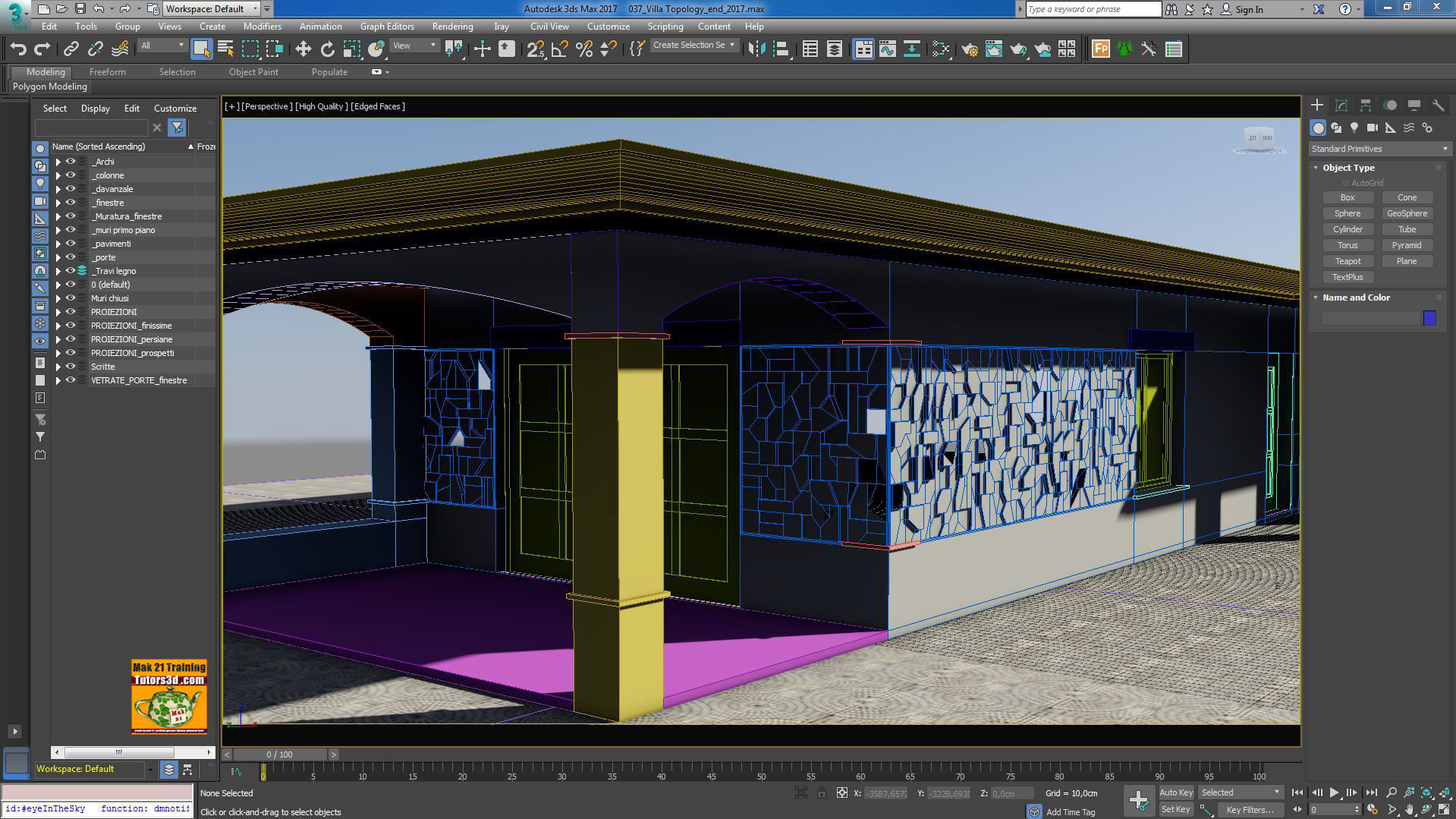Select the Lights category icon
The width and height of the screenshot is (1456, 819).
(x=1354, y=128)
